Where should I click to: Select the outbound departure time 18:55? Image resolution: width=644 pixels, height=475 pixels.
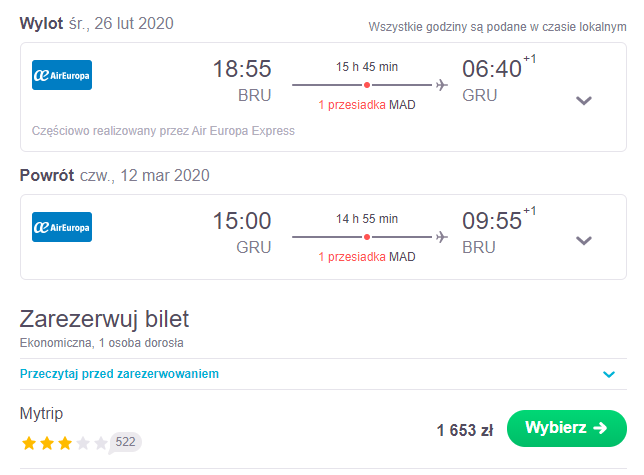click(242, 69)
